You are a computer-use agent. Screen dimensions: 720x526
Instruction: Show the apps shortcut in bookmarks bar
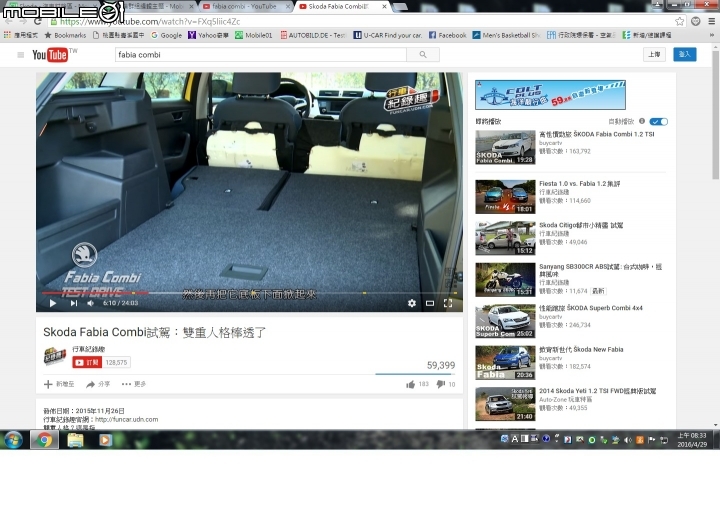[20, 35]
